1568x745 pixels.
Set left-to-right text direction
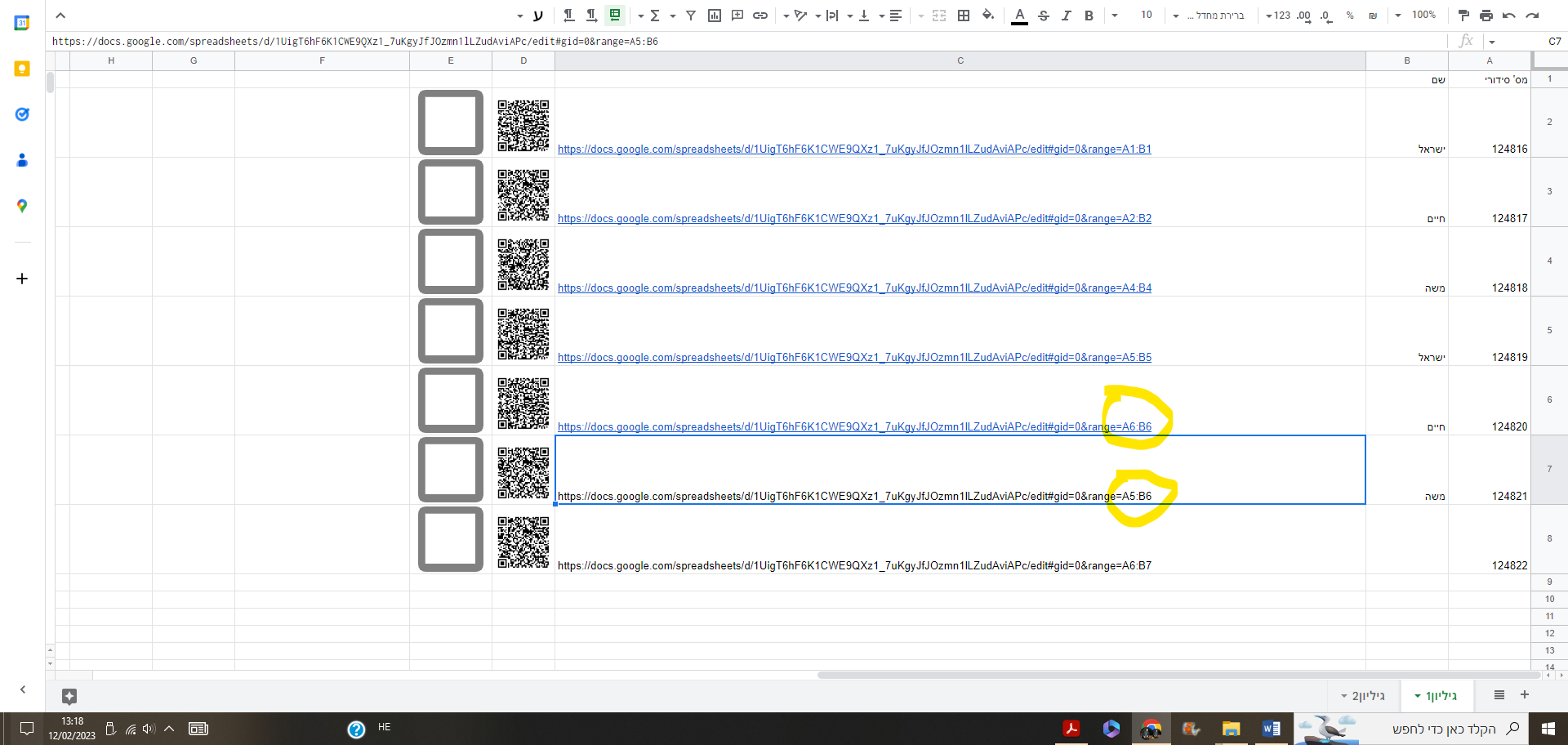pyautogui.click(x=591, y=16)
